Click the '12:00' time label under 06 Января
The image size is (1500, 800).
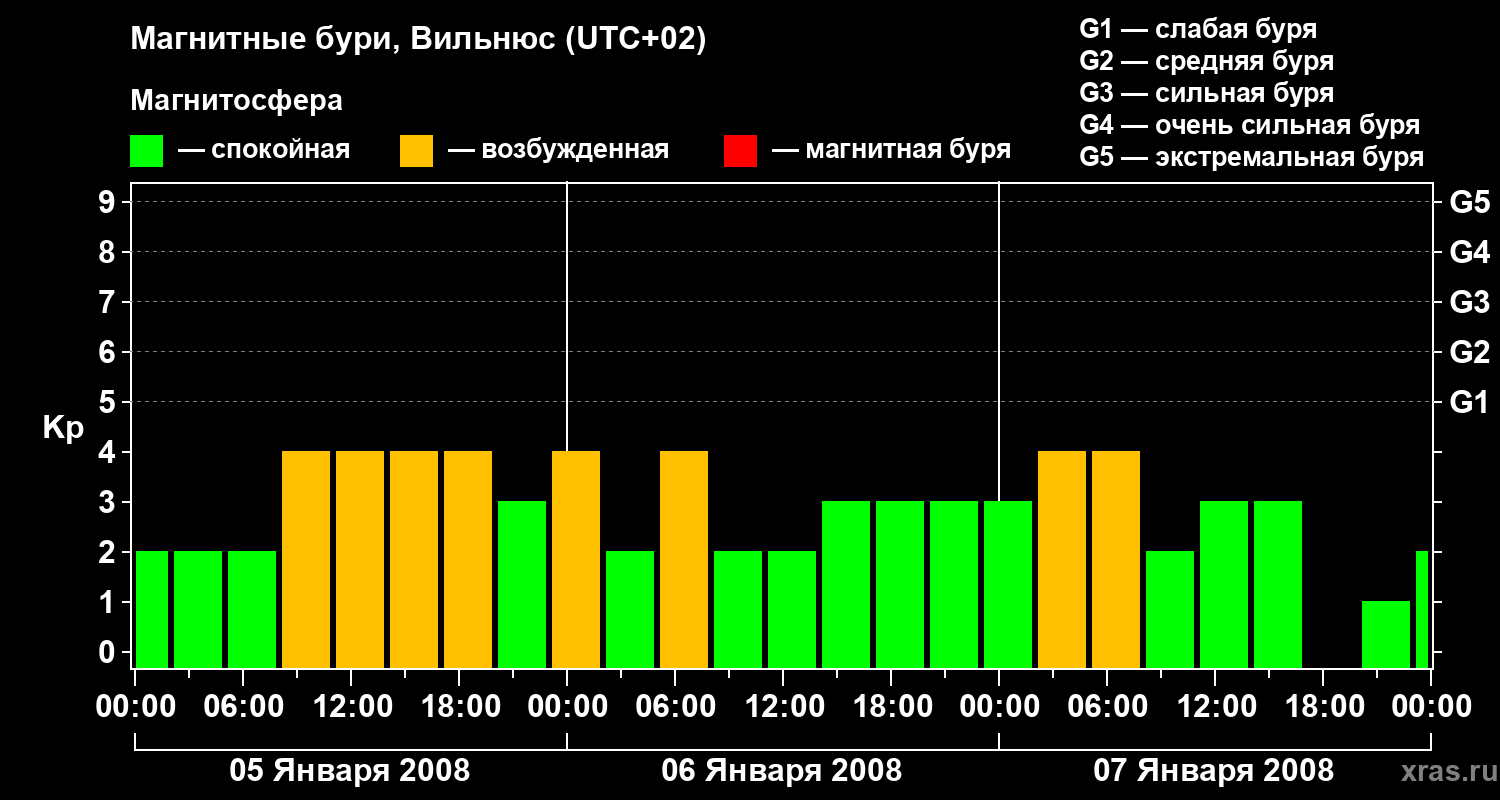tap(783, 707)
